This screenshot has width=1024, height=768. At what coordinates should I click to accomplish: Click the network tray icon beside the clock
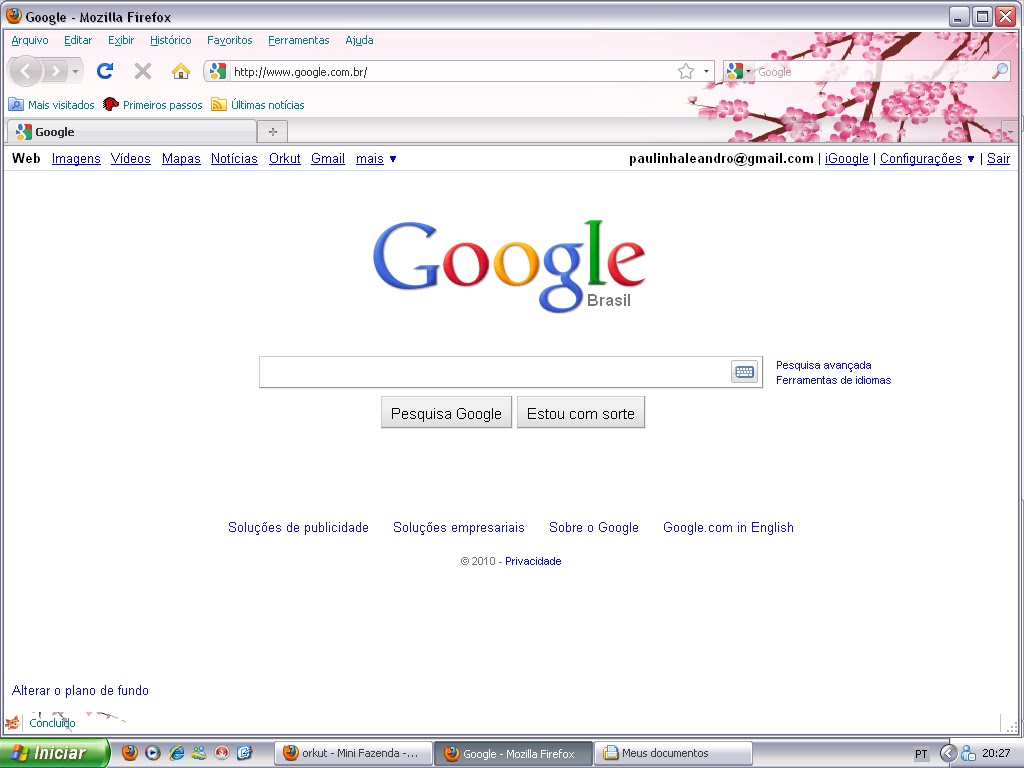968,753
